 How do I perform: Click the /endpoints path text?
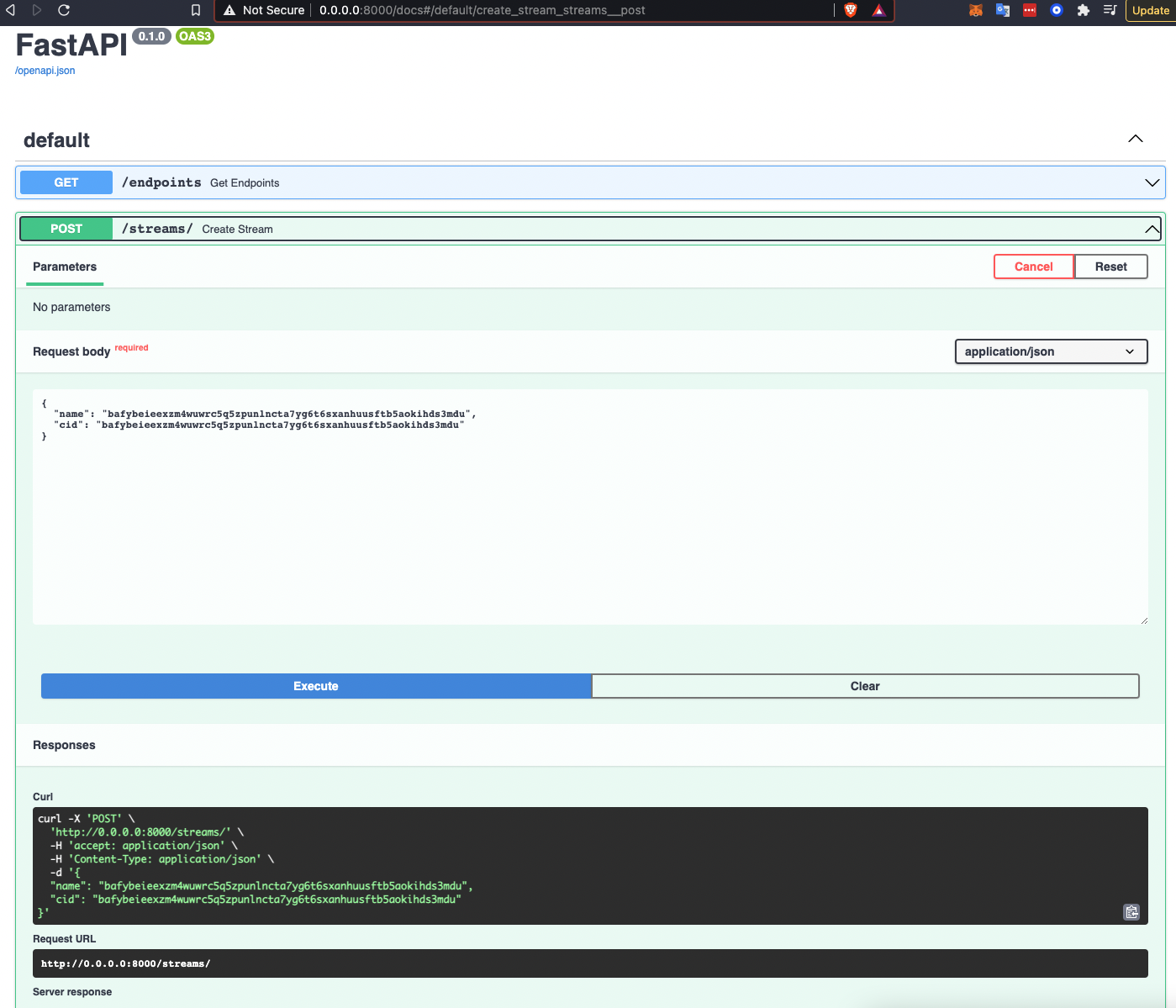tap(161, 182)
